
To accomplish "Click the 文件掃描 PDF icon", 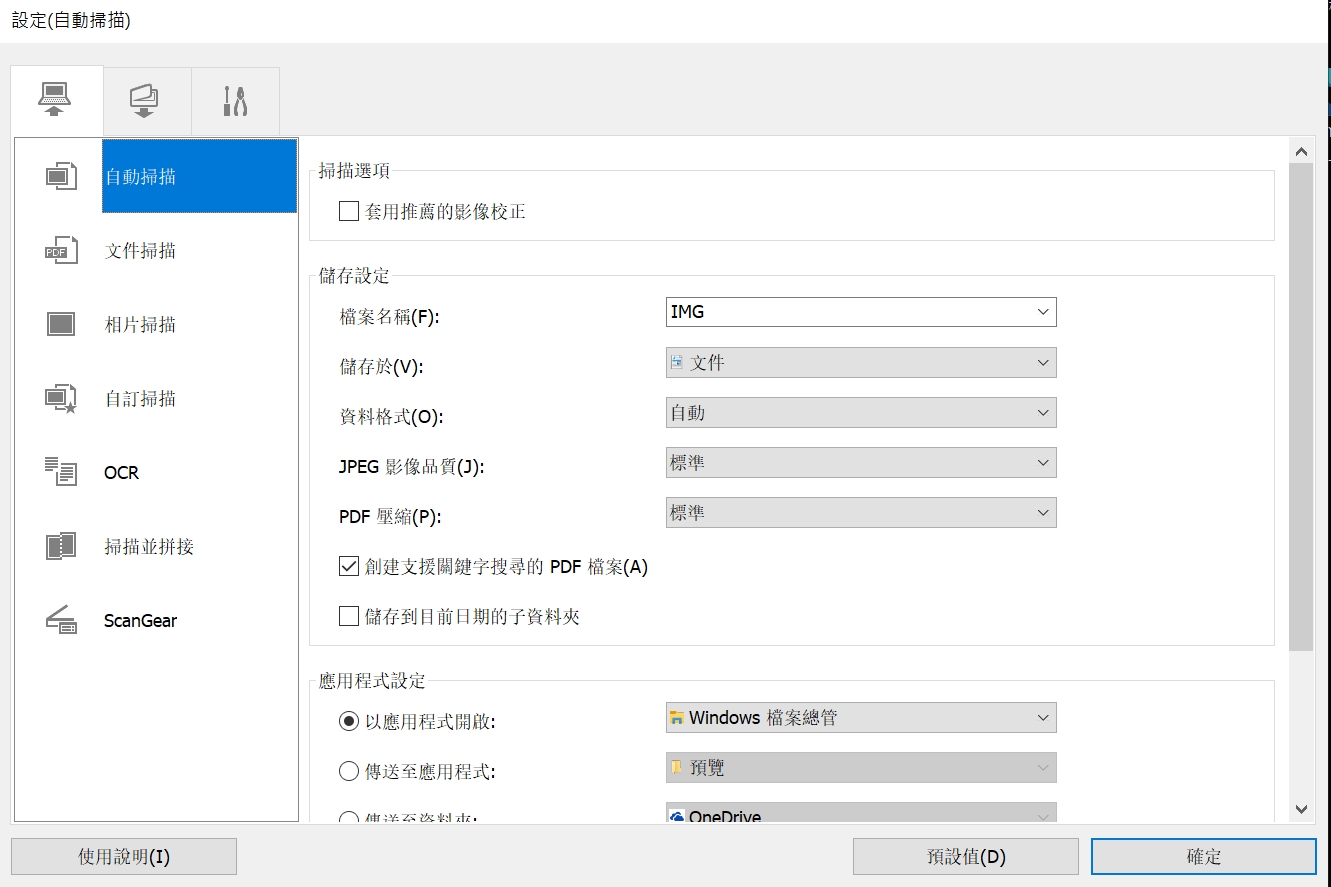I will (x=61, y=251).
